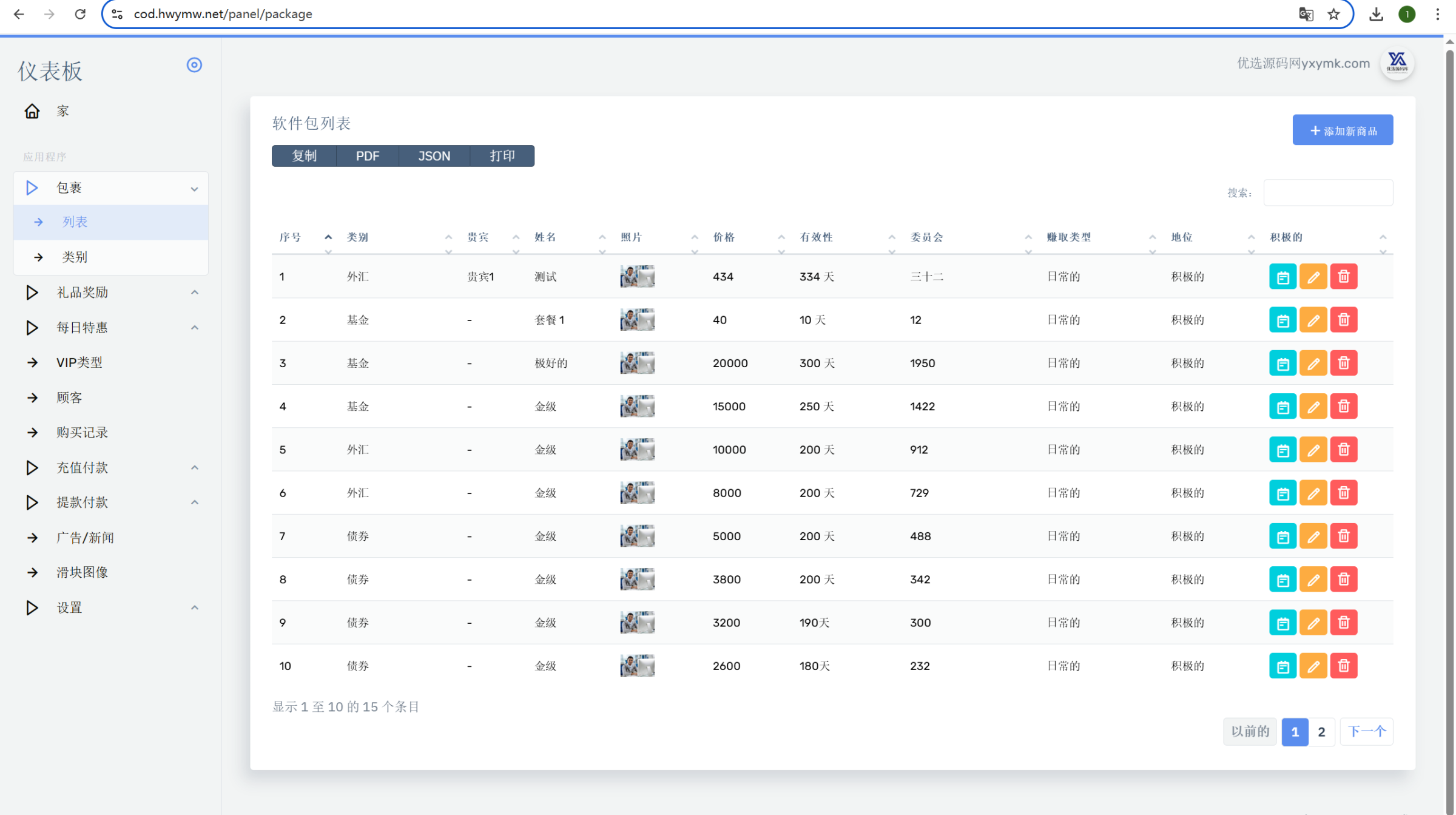
Task: Click the red delete icon in row 1
Action: tap(1343, 277)
